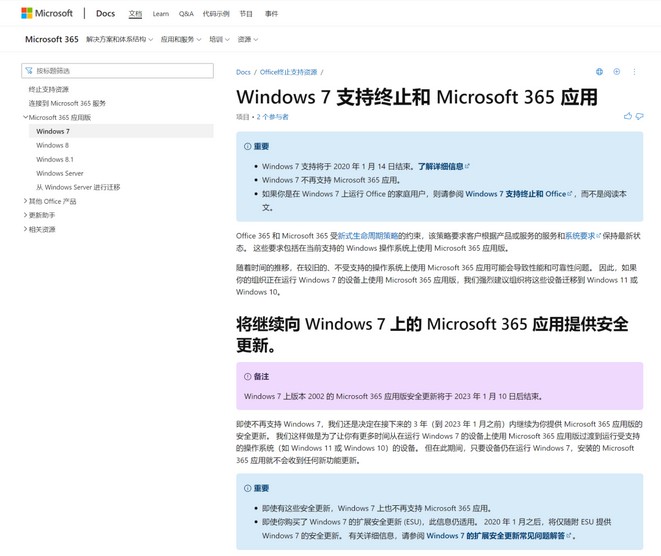Expand the 培训 dropdown
This screenshot has width=661, height=556.
[219, 39]
